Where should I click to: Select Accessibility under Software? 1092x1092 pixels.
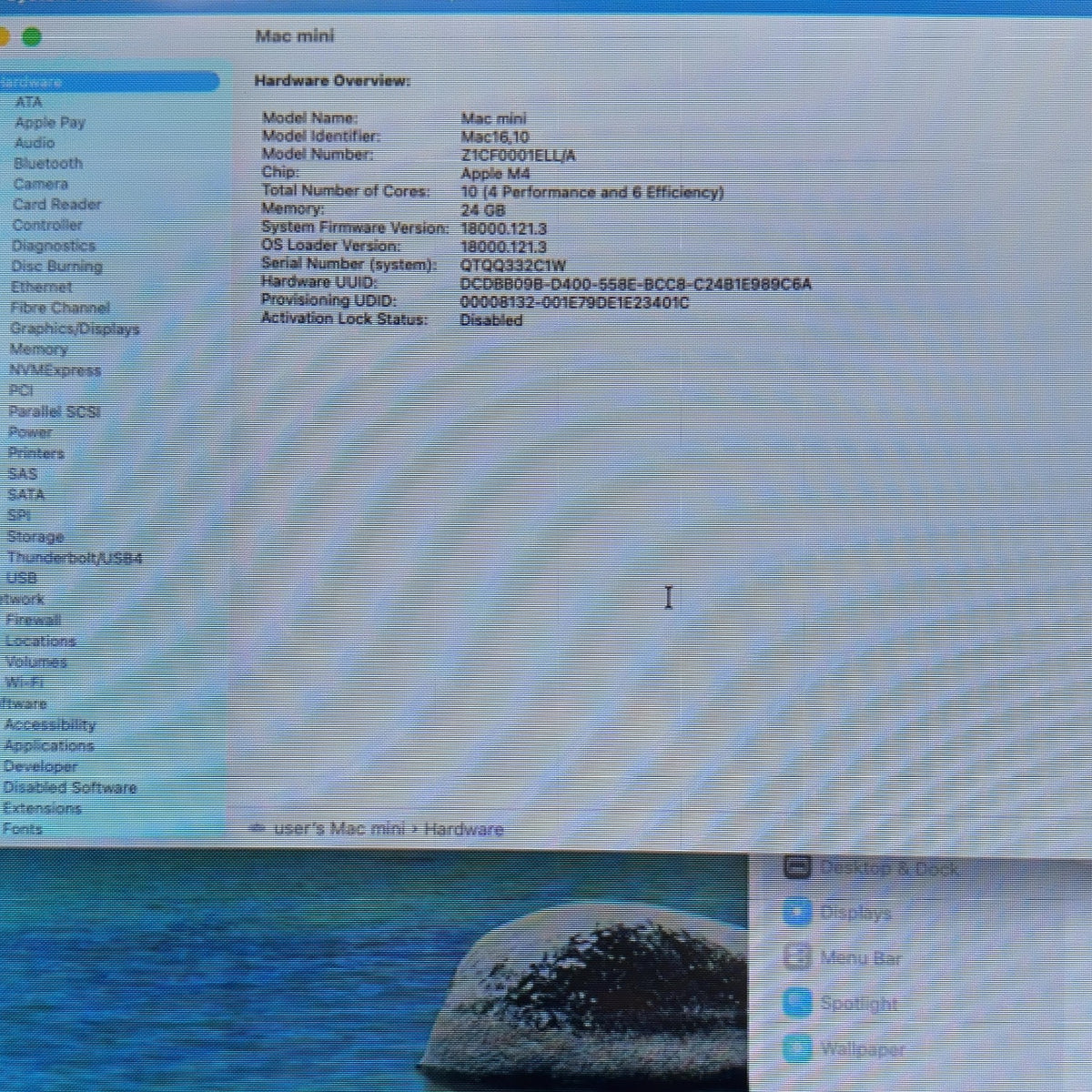pyautogui.click(x=50, y=725)
